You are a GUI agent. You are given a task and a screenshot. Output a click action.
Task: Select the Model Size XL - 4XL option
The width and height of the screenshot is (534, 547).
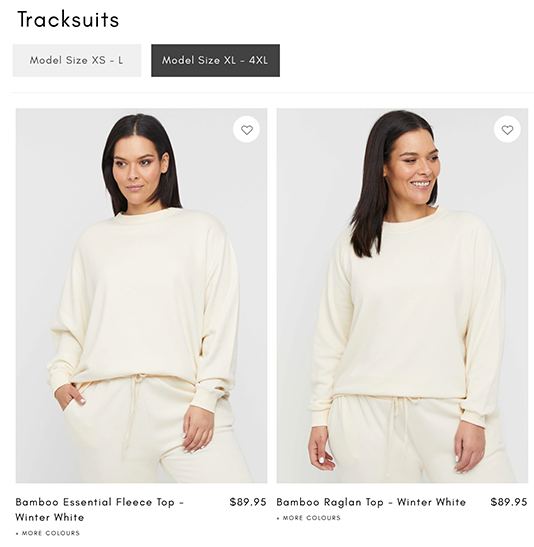[x=215, y=60]
